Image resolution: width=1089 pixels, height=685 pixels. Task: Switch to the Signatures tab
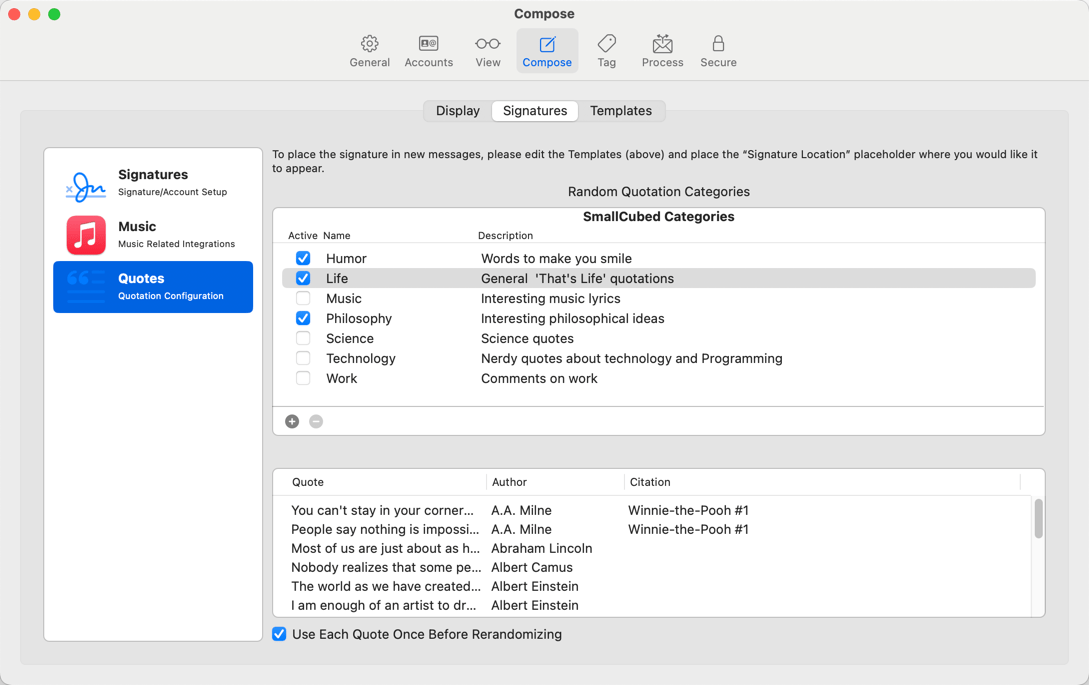point(535,111)
